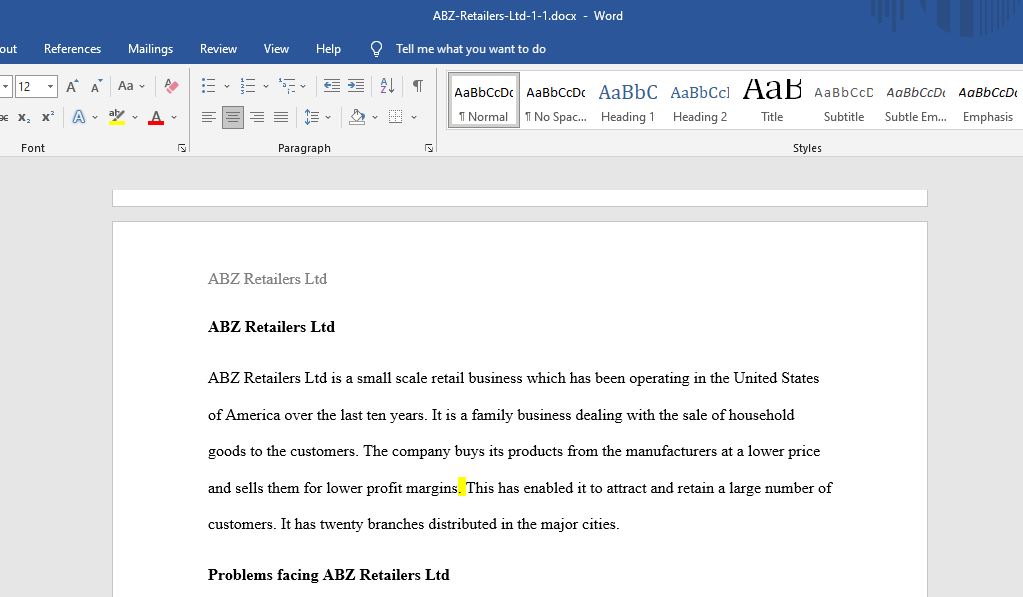The width and height of the screenshot is (1023, 597).
Task: Apply the current border to the selection
Action: tap(395, 117)
